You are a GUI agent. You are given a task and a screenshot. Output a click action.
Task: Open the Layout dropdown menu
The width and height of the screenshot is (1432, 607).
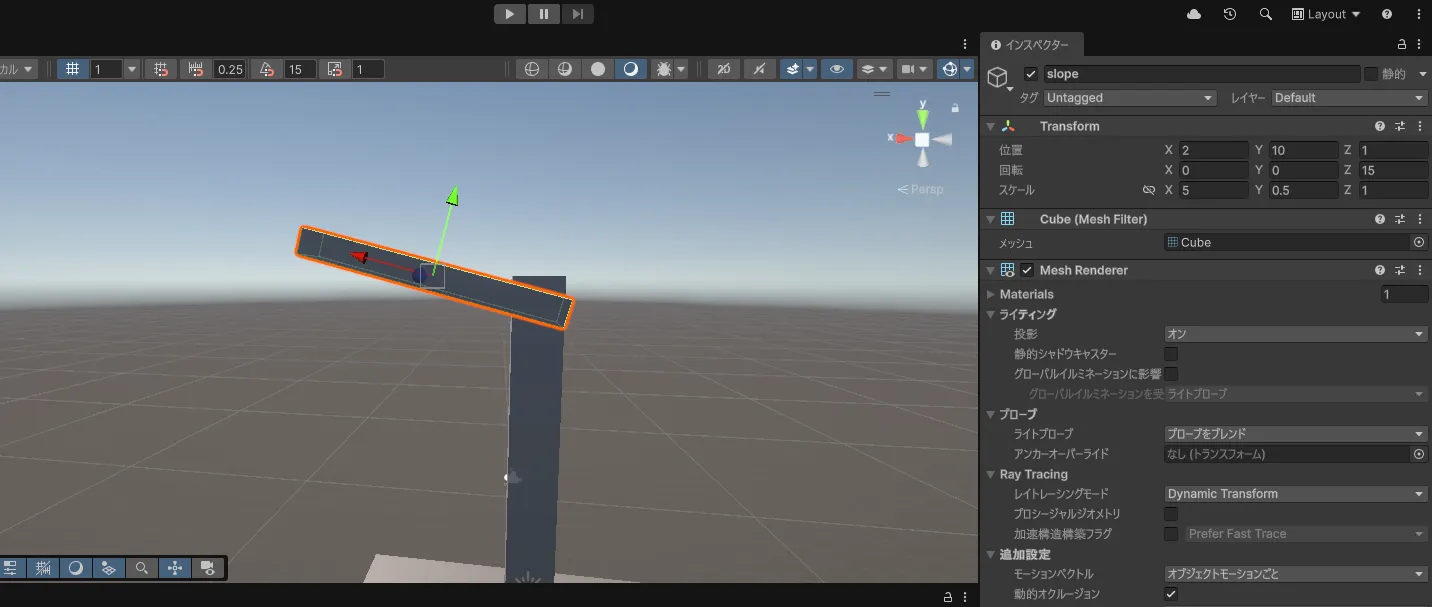pyautogui.click(x=1326, y=14)
